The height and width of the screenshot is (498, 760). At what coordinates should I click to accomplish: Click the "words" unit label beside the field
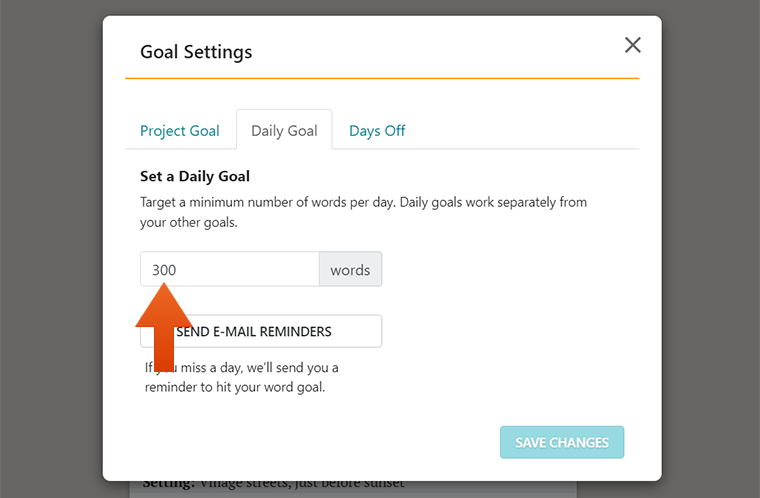pos(350,269)
